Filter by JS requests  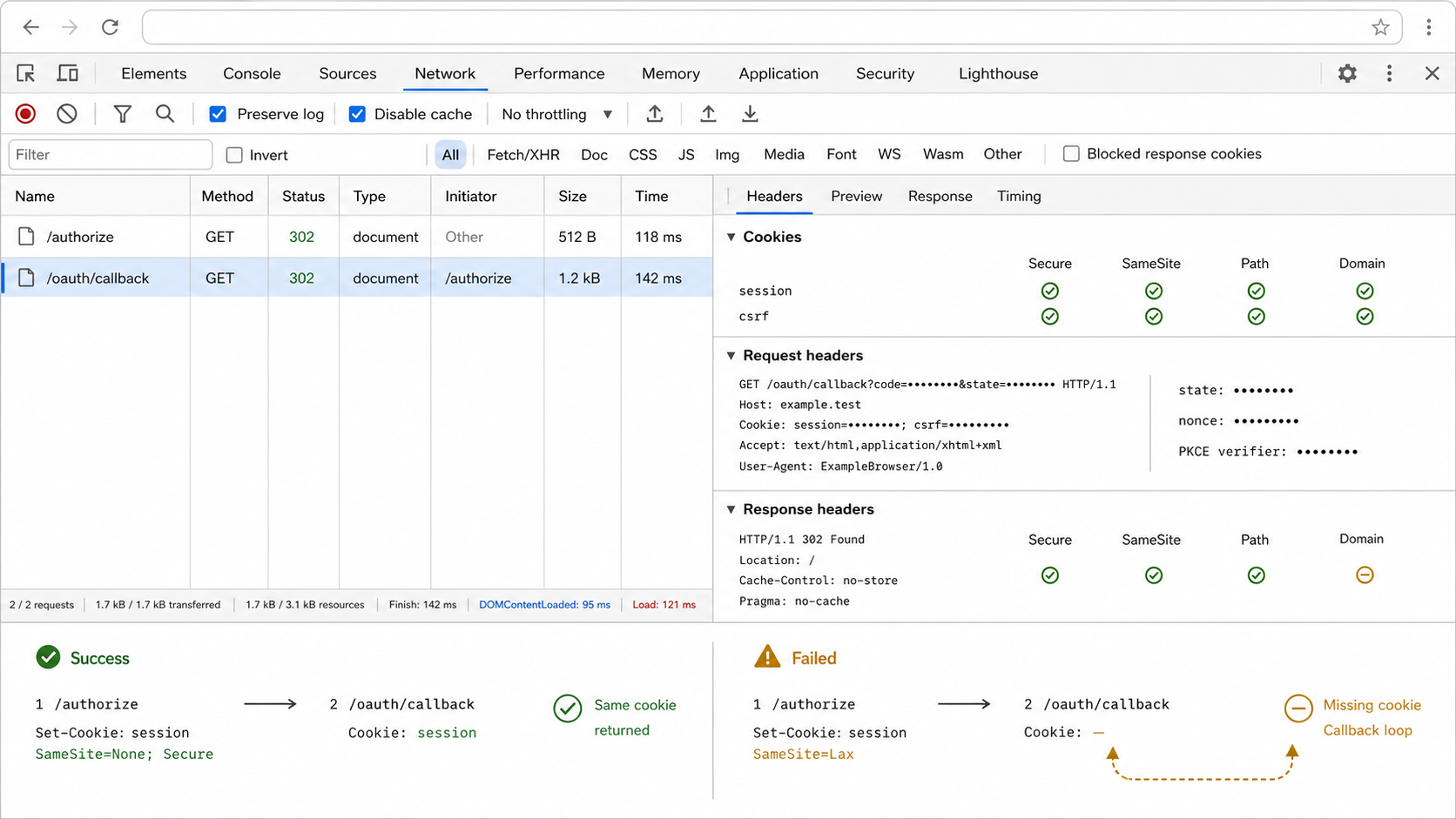(x=686, y=155)
